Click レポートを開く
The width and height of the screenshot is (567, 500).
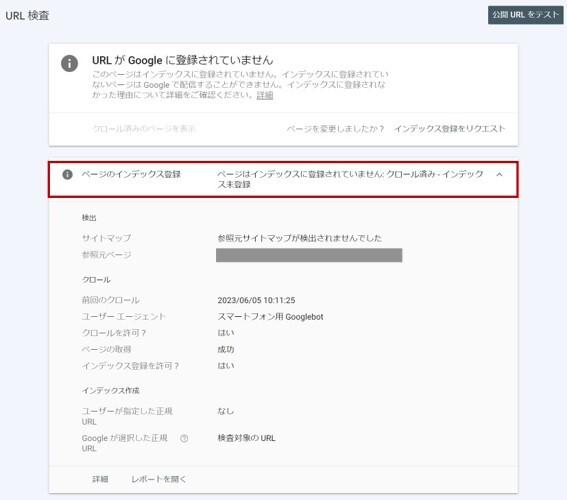click(158, 479)
